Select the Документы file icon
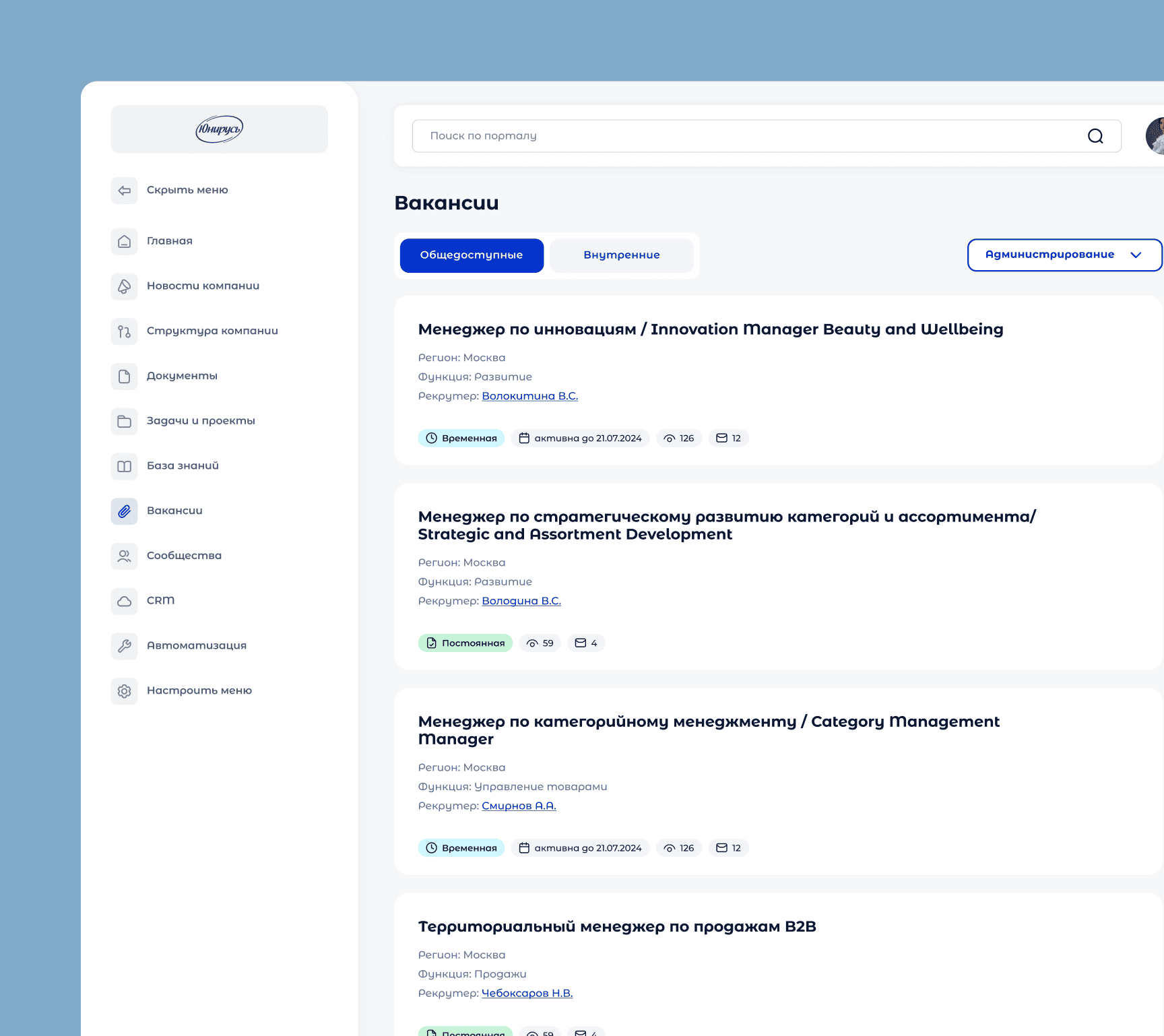Image resolution: width=1164 pixels, height=1036 pixels. pos(124,376)
